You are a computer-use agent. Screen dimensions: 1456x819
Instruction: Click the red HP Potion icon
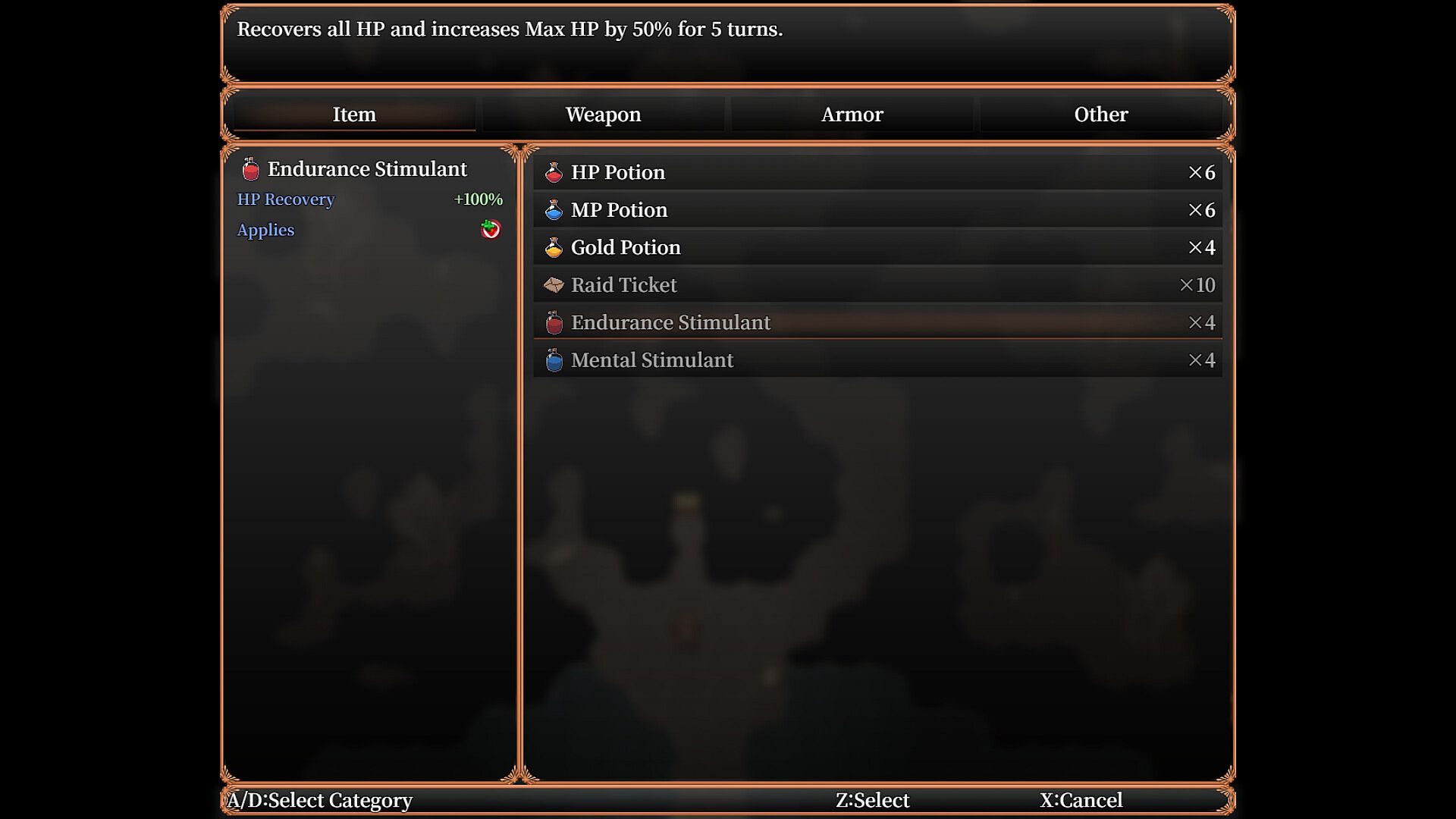(554, 172)
